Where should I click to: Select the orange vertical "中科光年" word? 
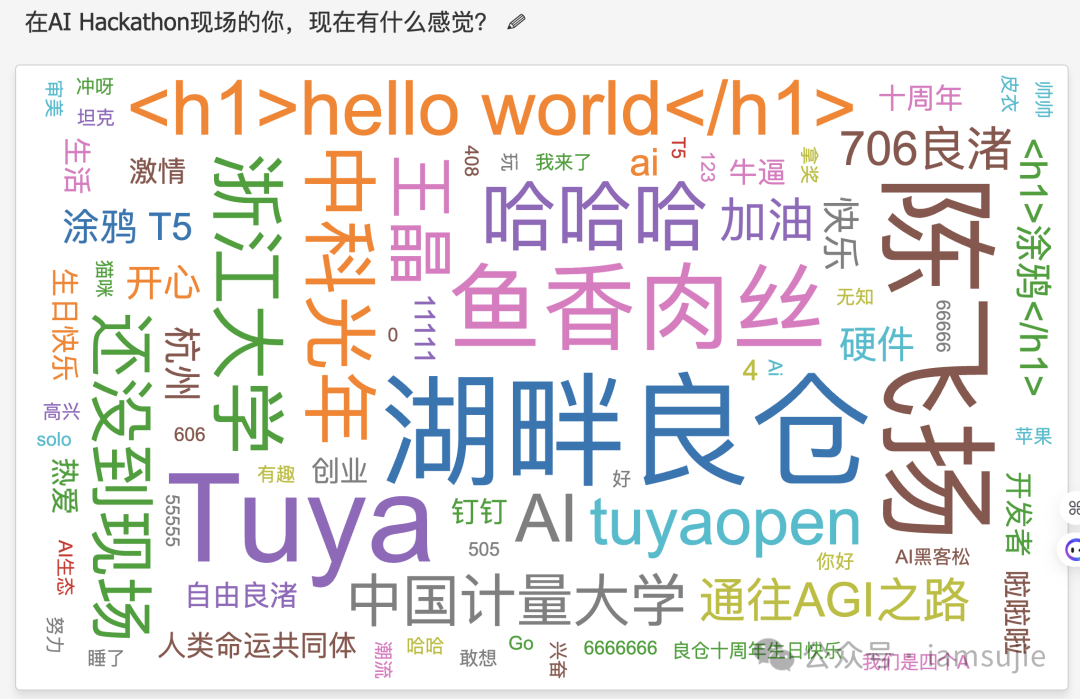[x=340, y=295]
